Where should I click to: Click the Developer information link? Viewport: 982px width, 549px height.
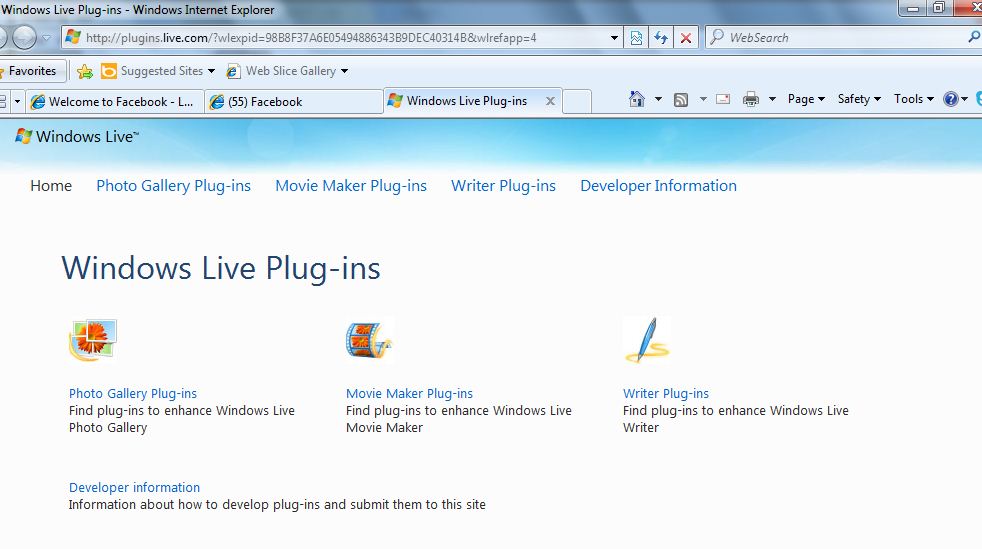pyautogui.click(x=134, y=488)
